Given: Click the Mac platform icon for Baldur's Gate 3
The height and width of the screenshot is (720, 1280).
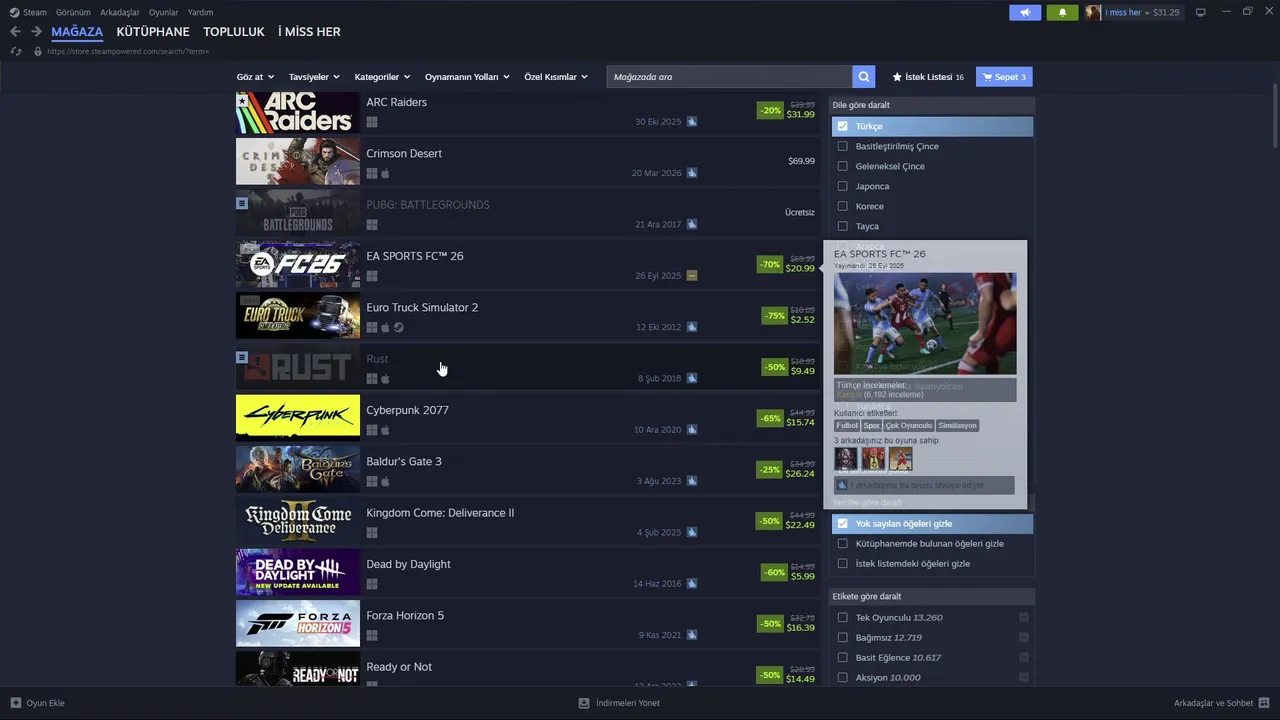Looking at the screenshot, I should pos(385,481).
